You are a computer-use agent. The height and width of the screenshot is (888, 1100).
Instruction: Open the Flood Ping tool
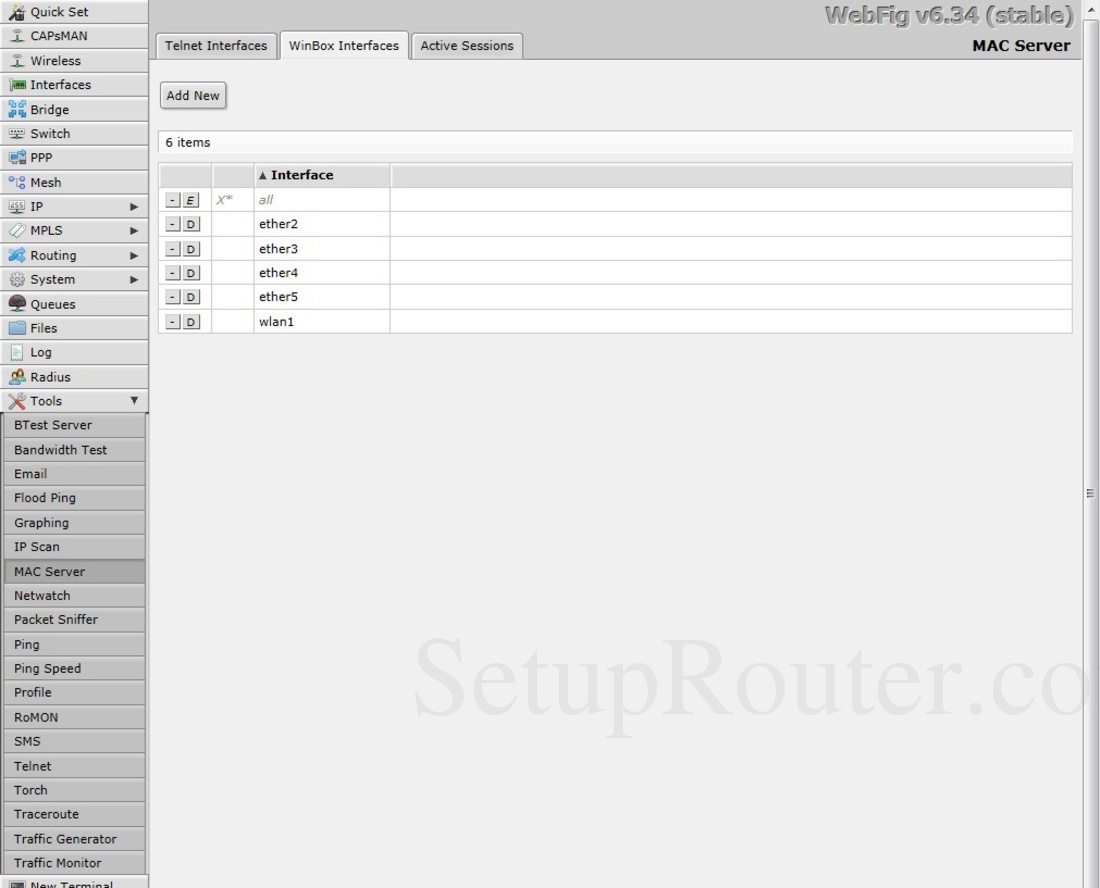[74, 498]
